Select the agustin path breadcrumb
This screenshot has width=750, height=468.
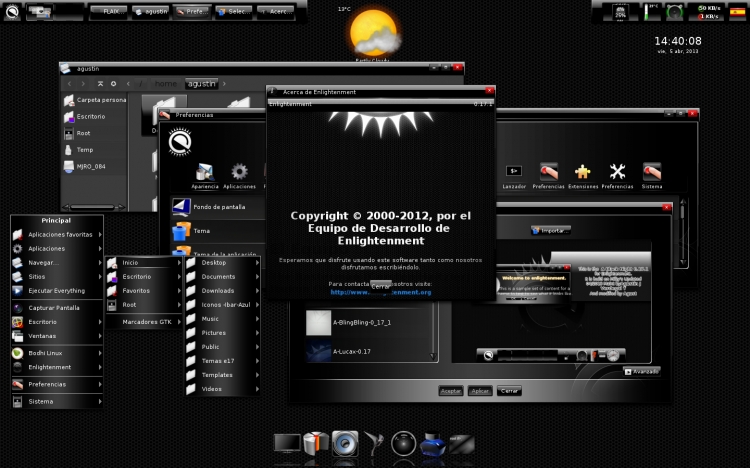(x=201, y=84)
